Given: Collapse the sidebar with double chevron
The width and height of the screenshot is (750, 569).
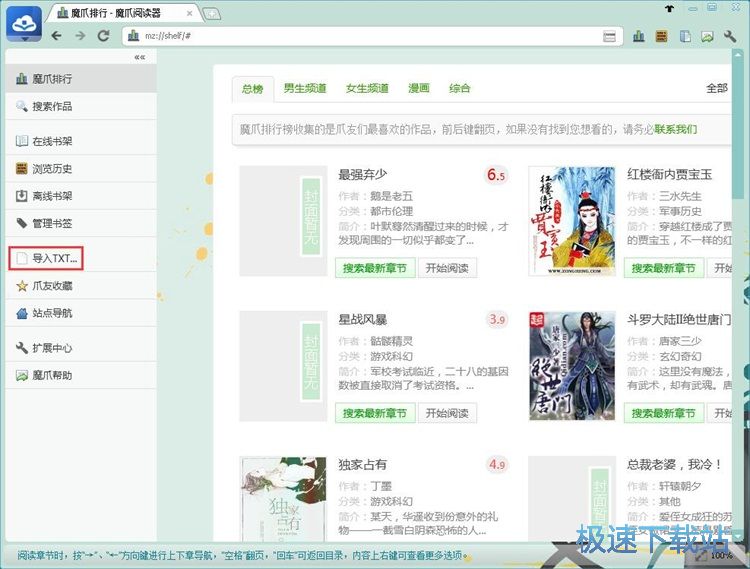Looking at the screenshot, I should [139, 57].
